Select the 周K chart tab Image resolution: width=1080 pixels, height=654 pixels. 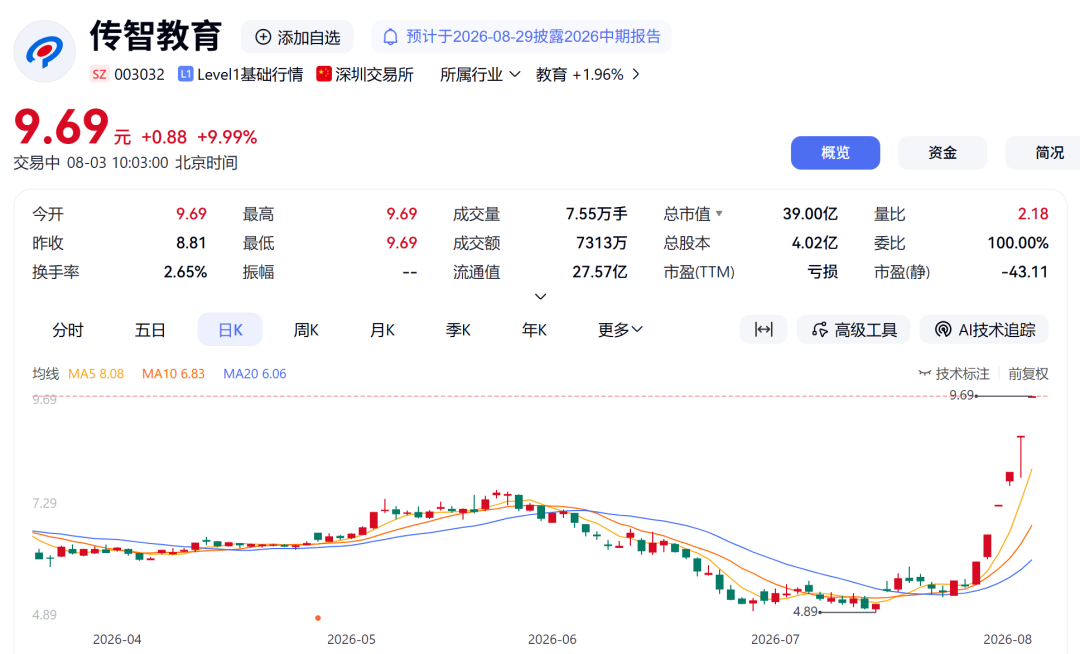[306, 330]
